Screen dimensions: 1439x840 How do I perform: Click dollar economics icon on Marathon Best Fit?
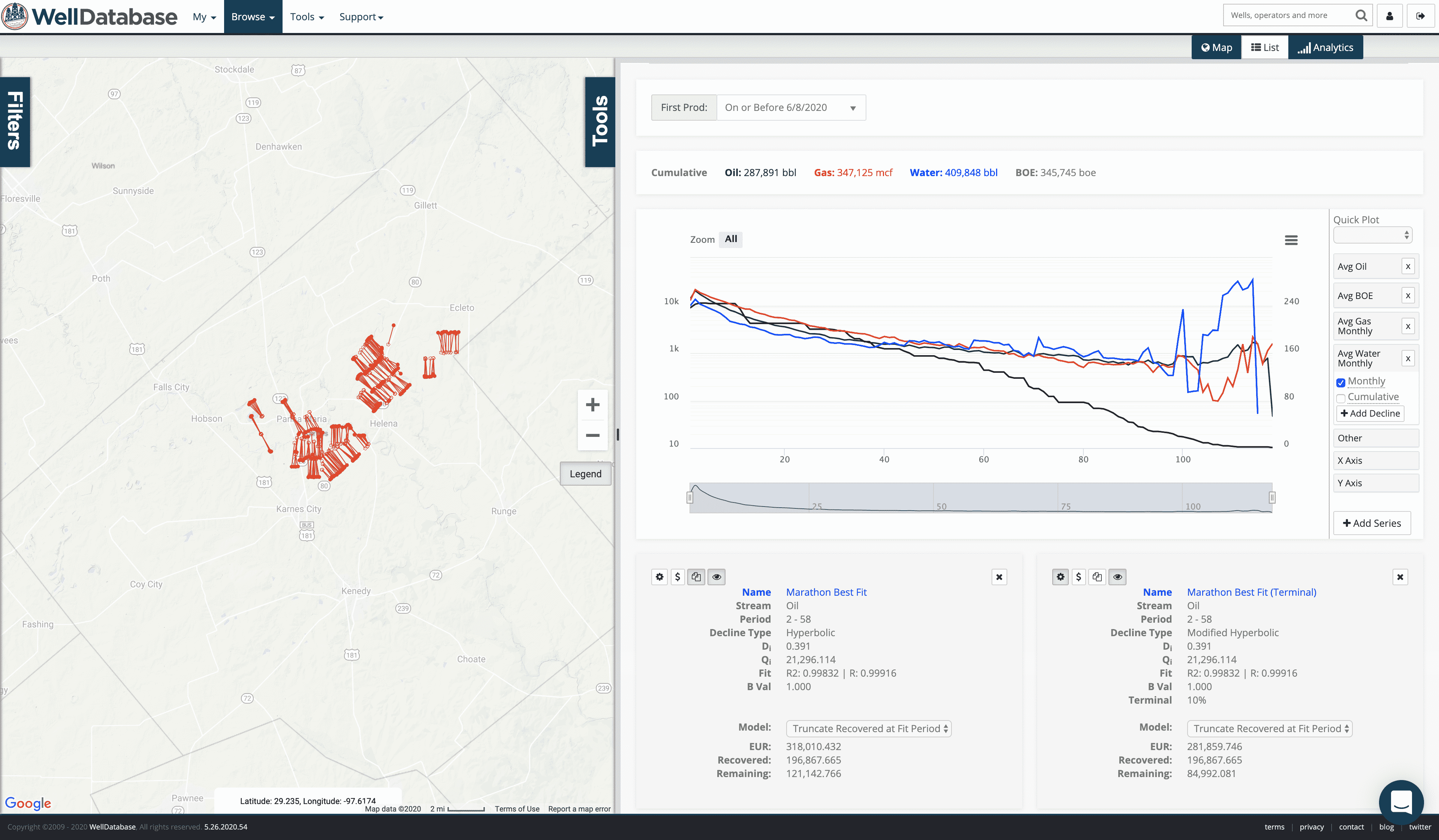click(678, 577)
